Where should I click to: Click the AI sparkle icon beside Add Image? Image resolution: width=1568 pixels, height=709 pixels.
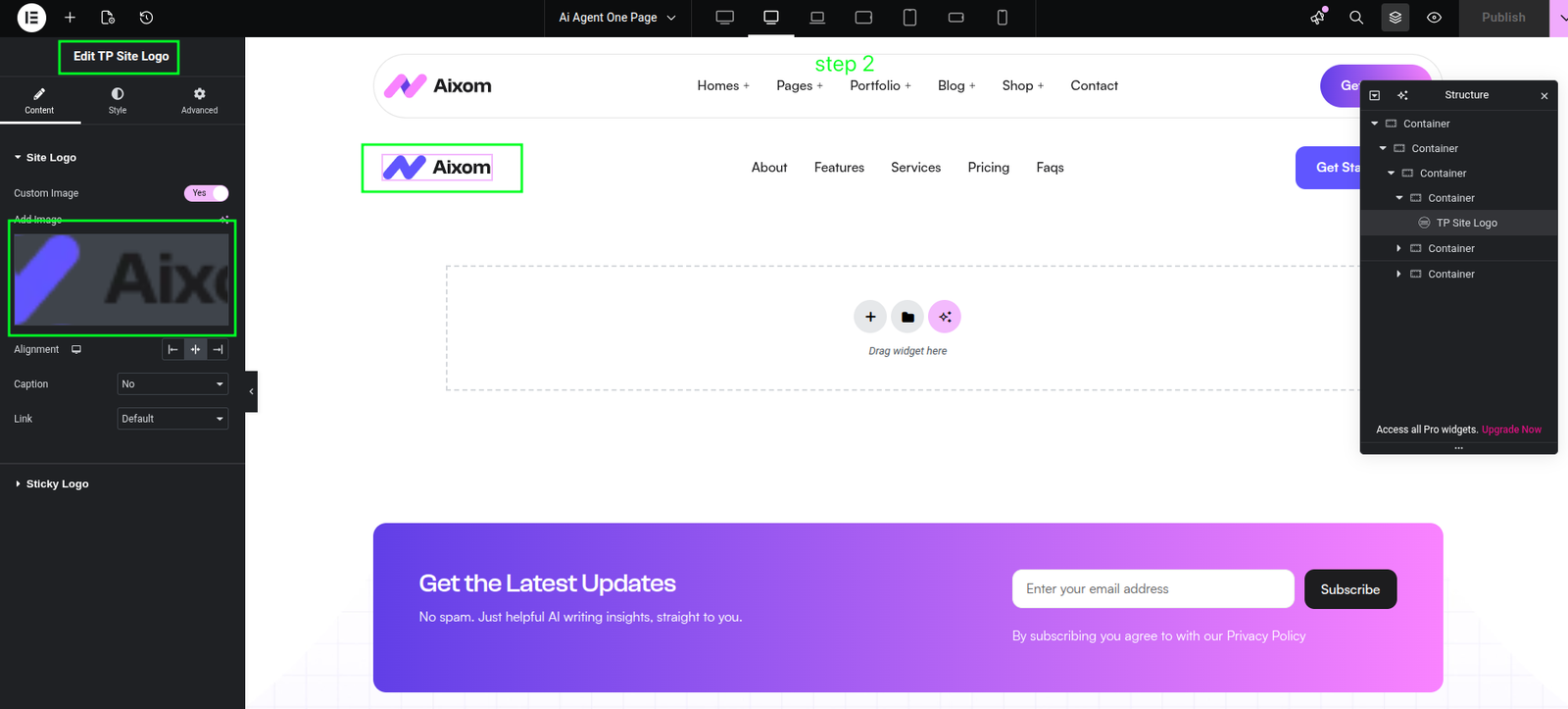224,220
